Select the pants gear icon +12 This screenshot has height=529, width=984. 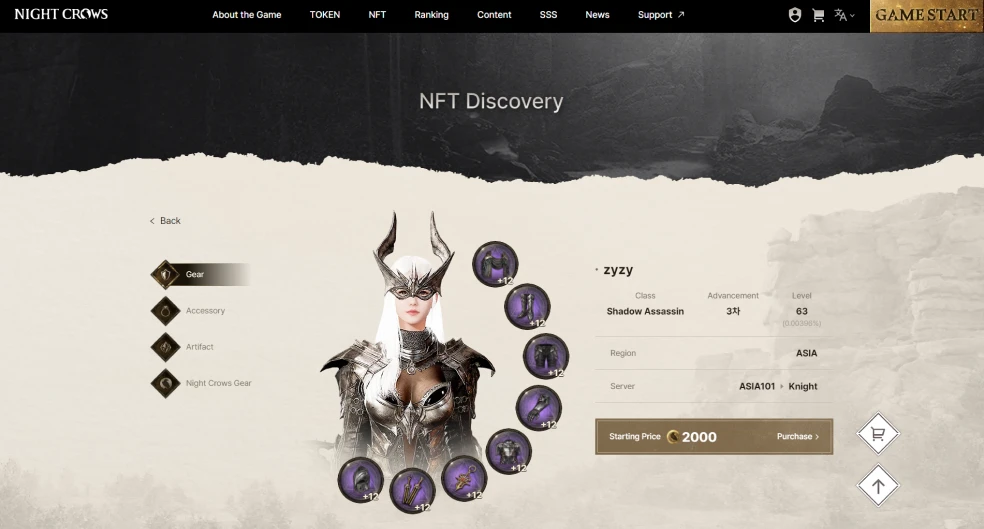click(x=546, y=356)
